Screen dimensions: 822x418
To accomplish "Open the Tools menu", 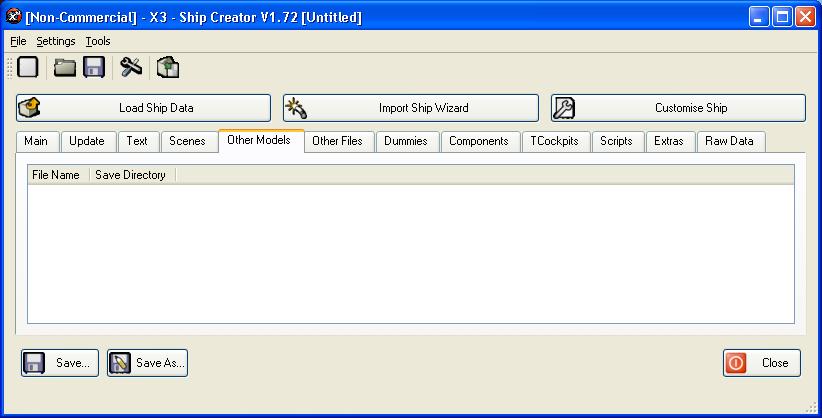I will tap(98, 41).
